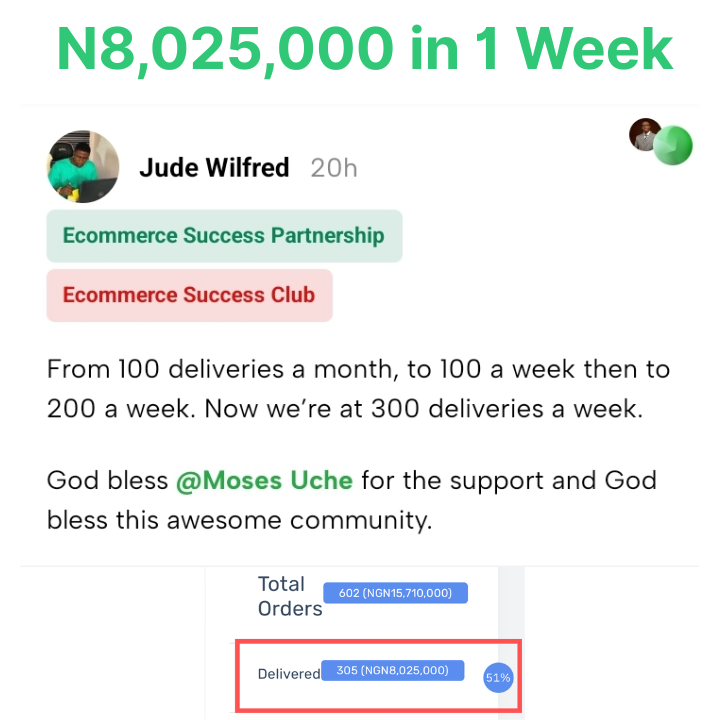Click the small suited-man avatar at top right
The height and width of the screenshot is (720, 720).
(x=645, y=134)
